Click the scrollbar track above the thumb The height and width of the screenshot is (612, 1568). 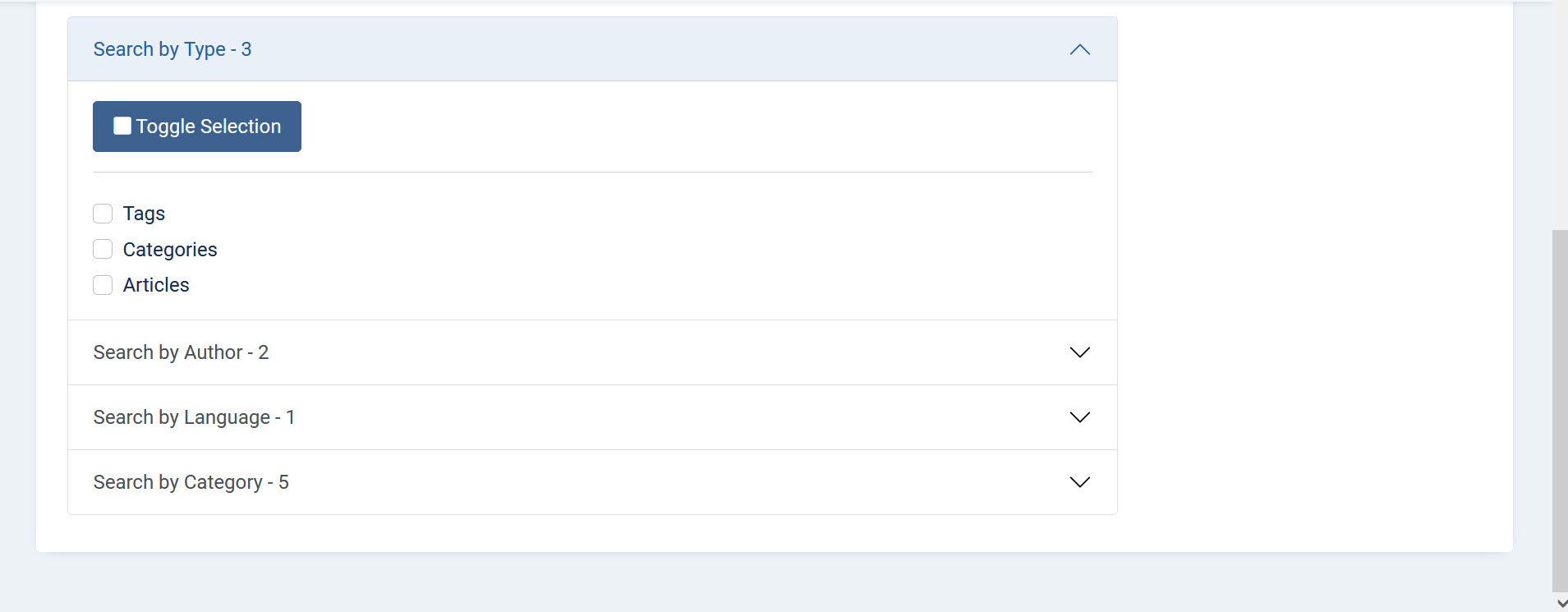(1560, 115)
